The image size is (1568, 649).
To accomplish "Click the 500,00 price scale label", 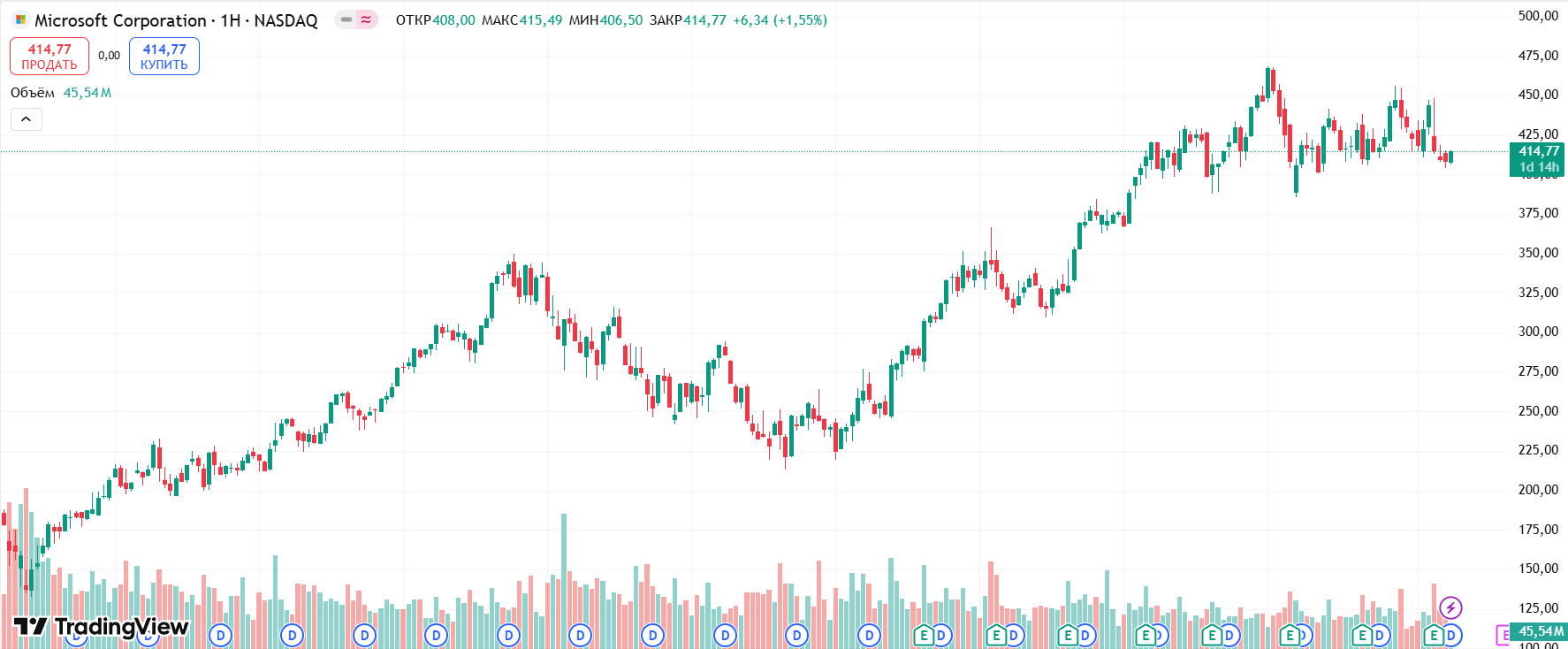I will [1538, 15].
